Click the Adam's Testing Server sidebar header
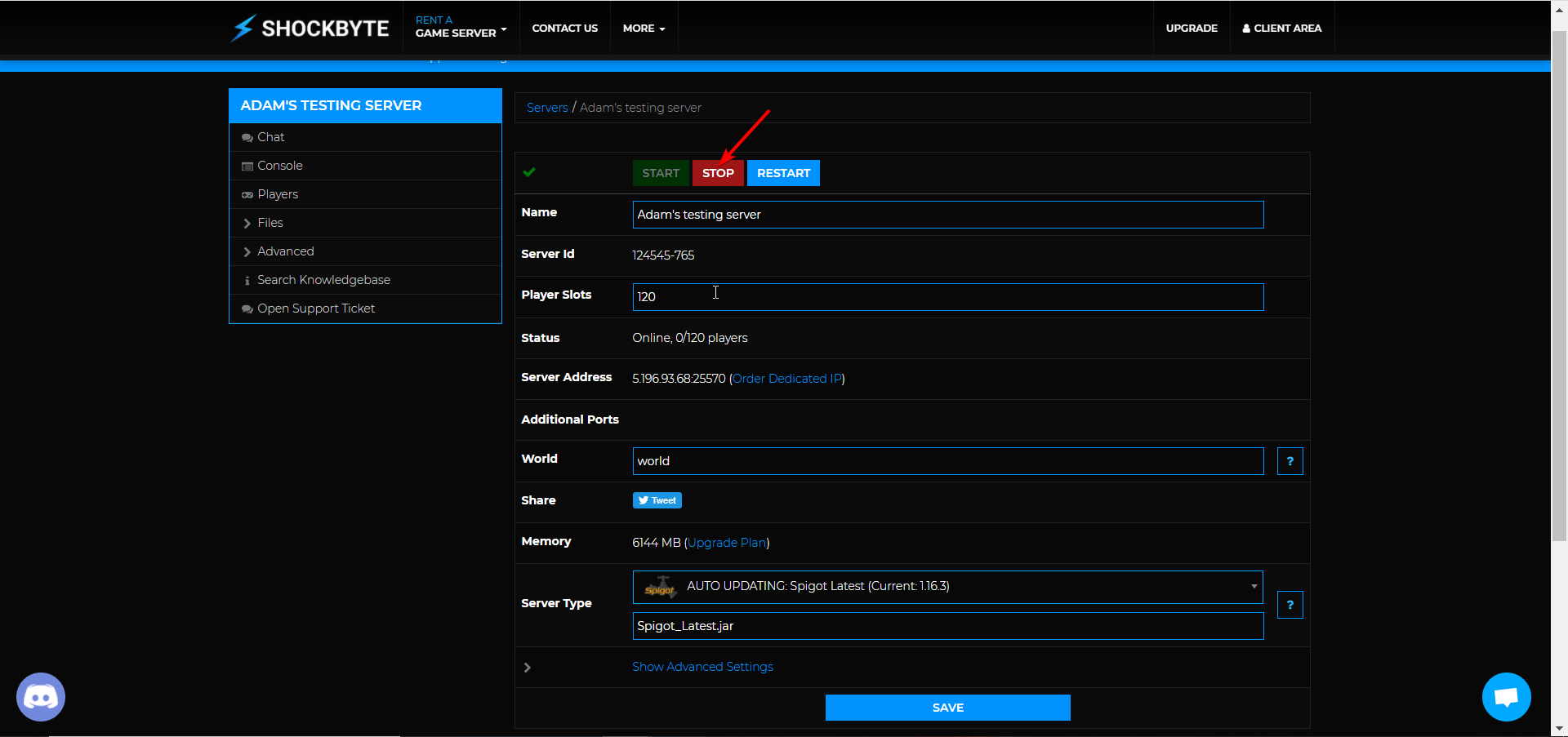The height and width of the screenshot is (737, 1568). [x=365, y=105]
